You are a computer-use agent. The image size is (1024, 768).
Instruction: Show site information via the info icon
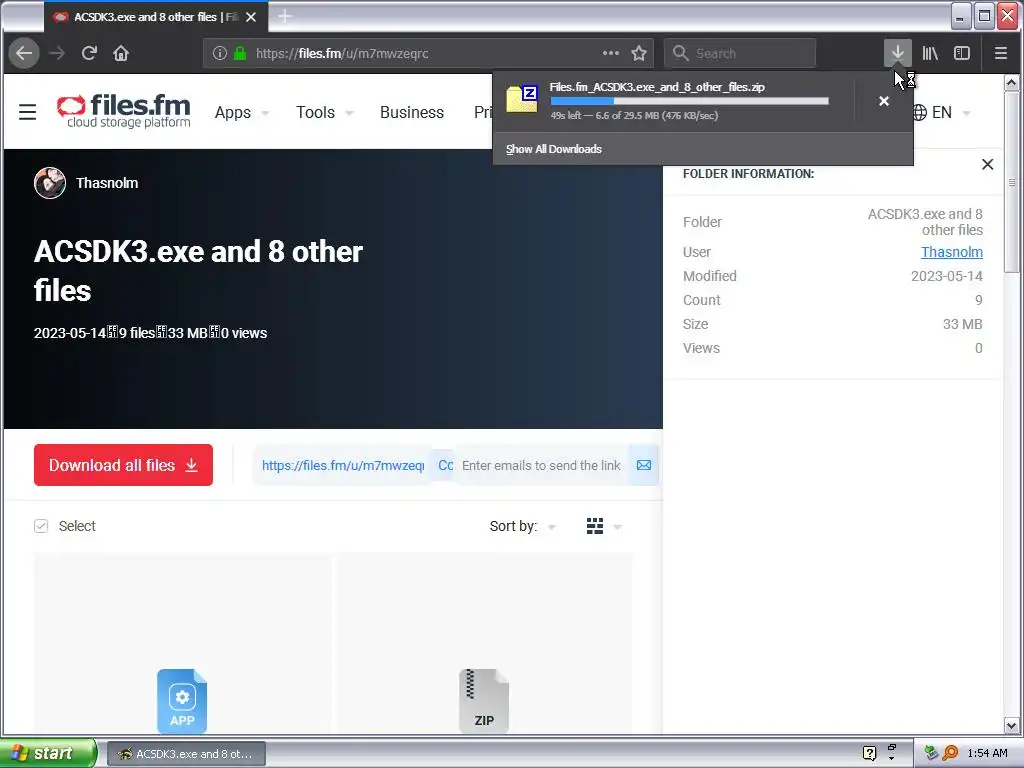tap(220, 53)
